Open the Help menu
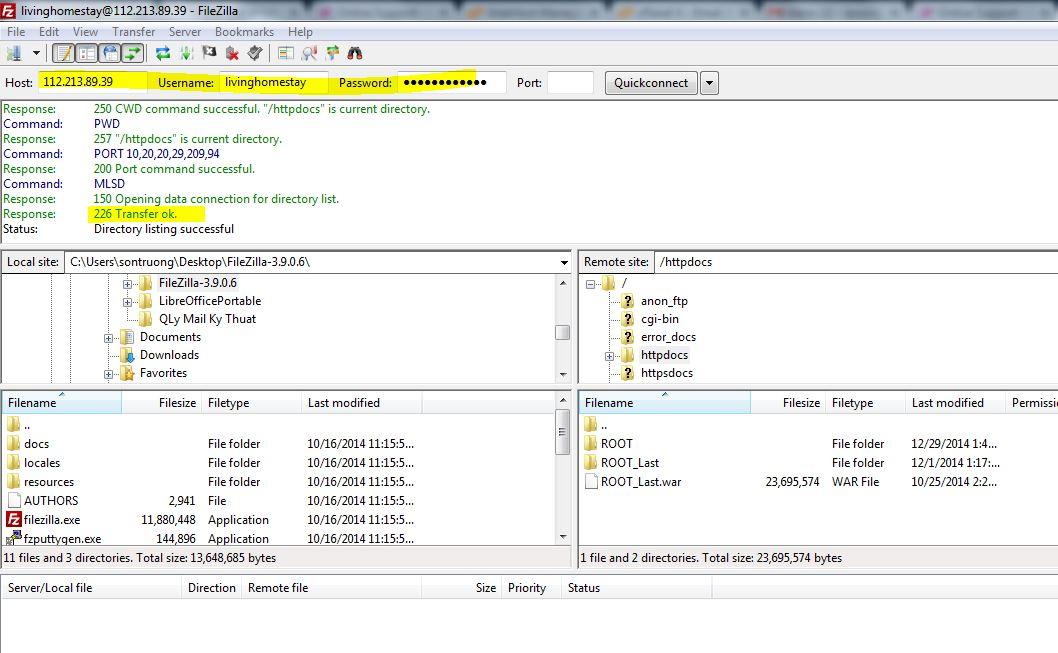The height and width of the screenshot is (653, 1058). tap(300, 32)
